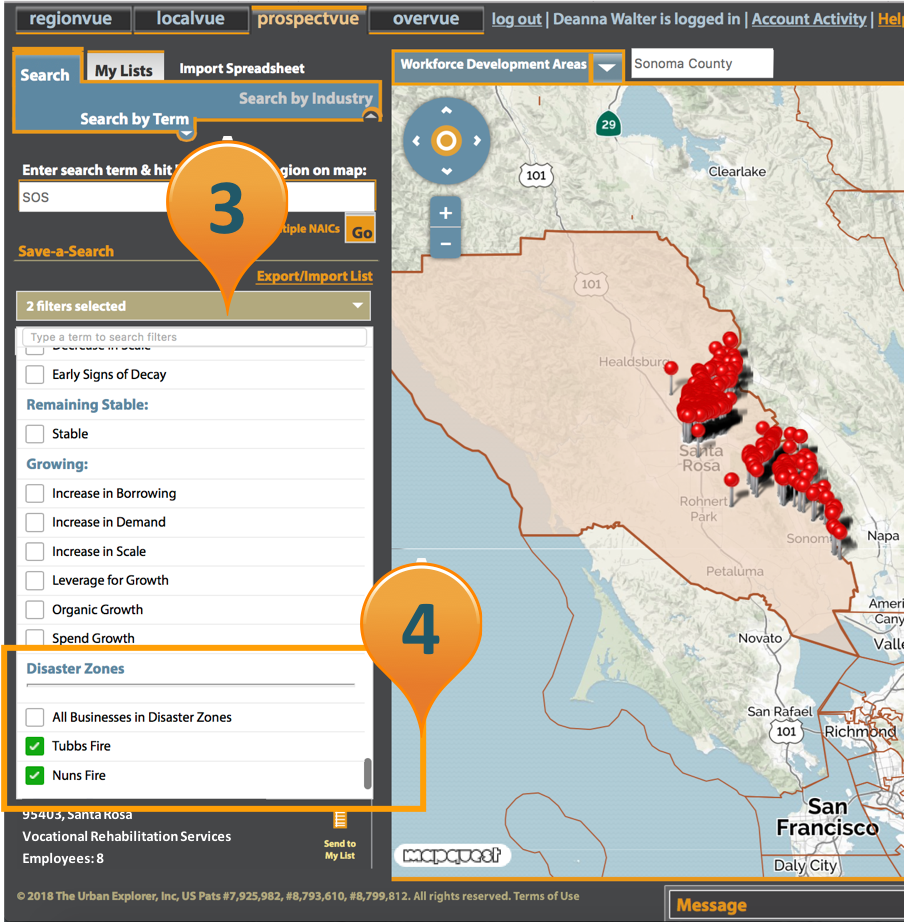Viewport: 904px width, 922px height.
Task: Uncheck the Tubbs Fire filter
Action: (34, 746)
